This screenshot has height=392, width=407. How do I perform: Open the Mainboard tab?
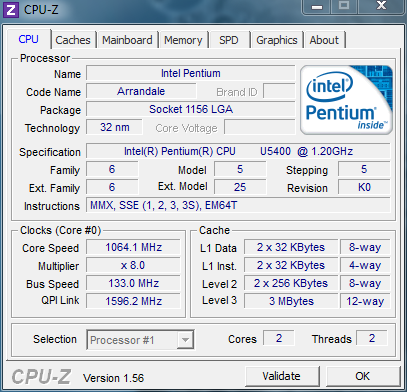[127, 40]
